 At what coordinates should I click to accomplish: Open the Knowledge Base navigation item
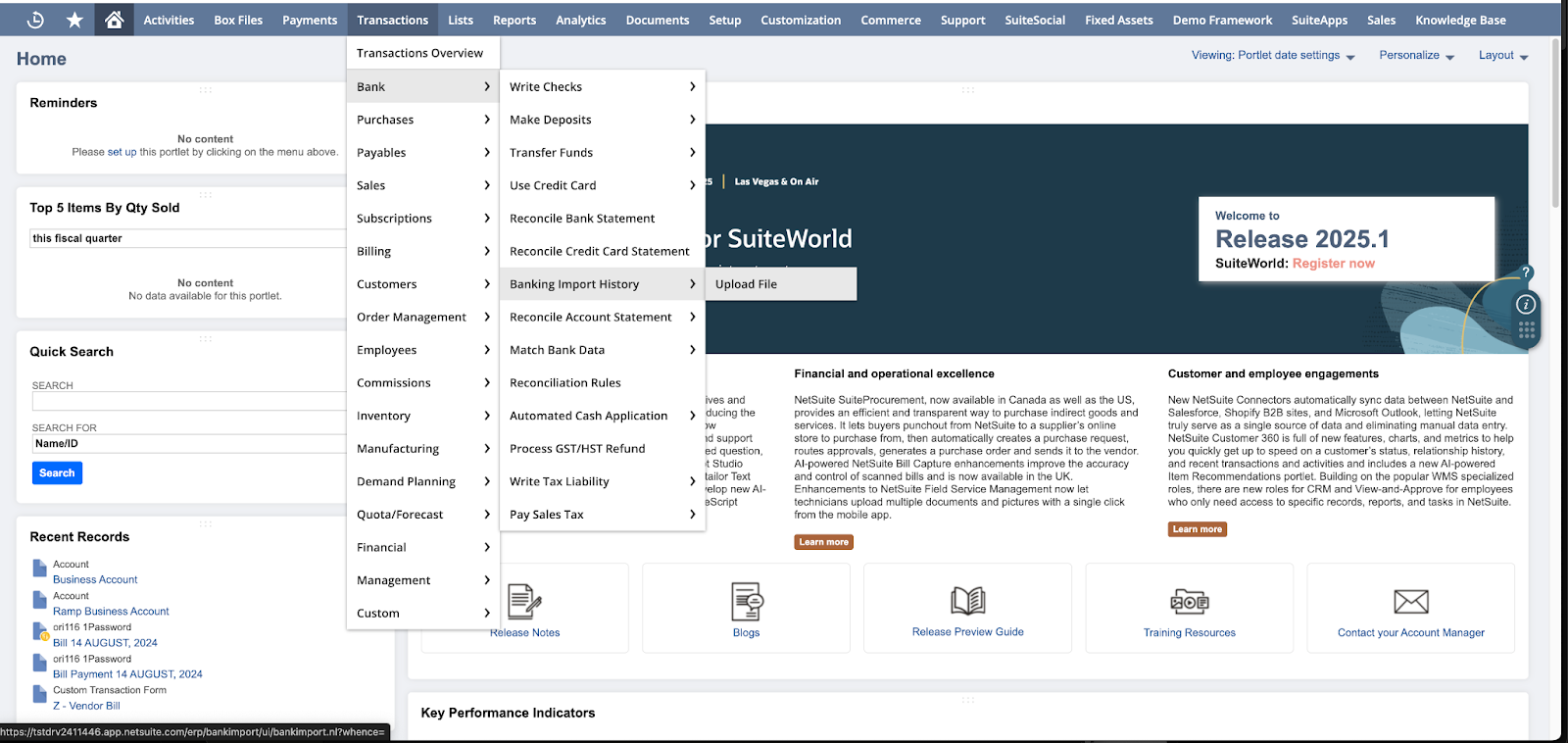click(1460, 20)
